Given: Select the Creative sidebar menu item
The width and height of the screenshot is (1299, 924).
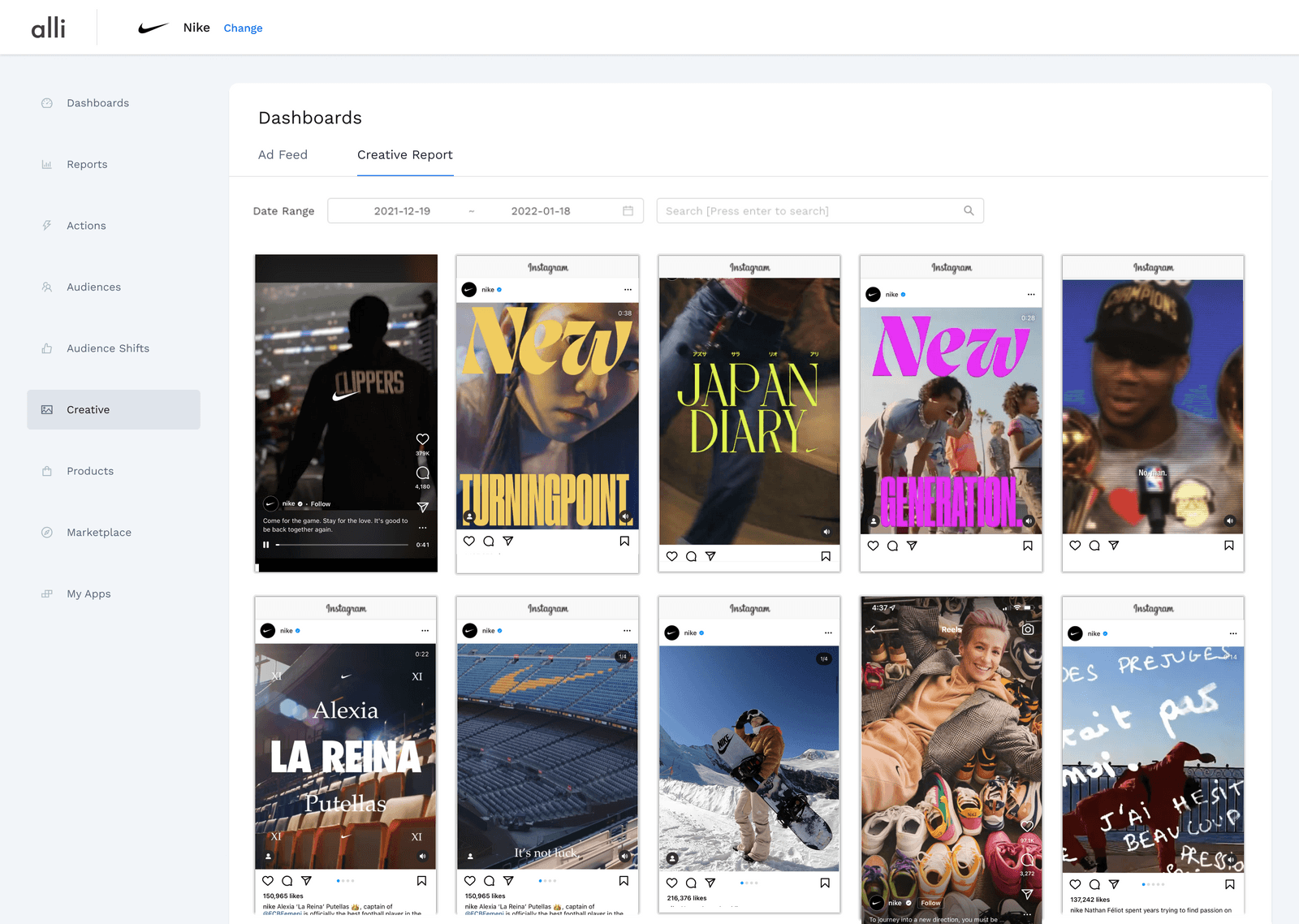Looking at the screenshot, I should point(114,410).
